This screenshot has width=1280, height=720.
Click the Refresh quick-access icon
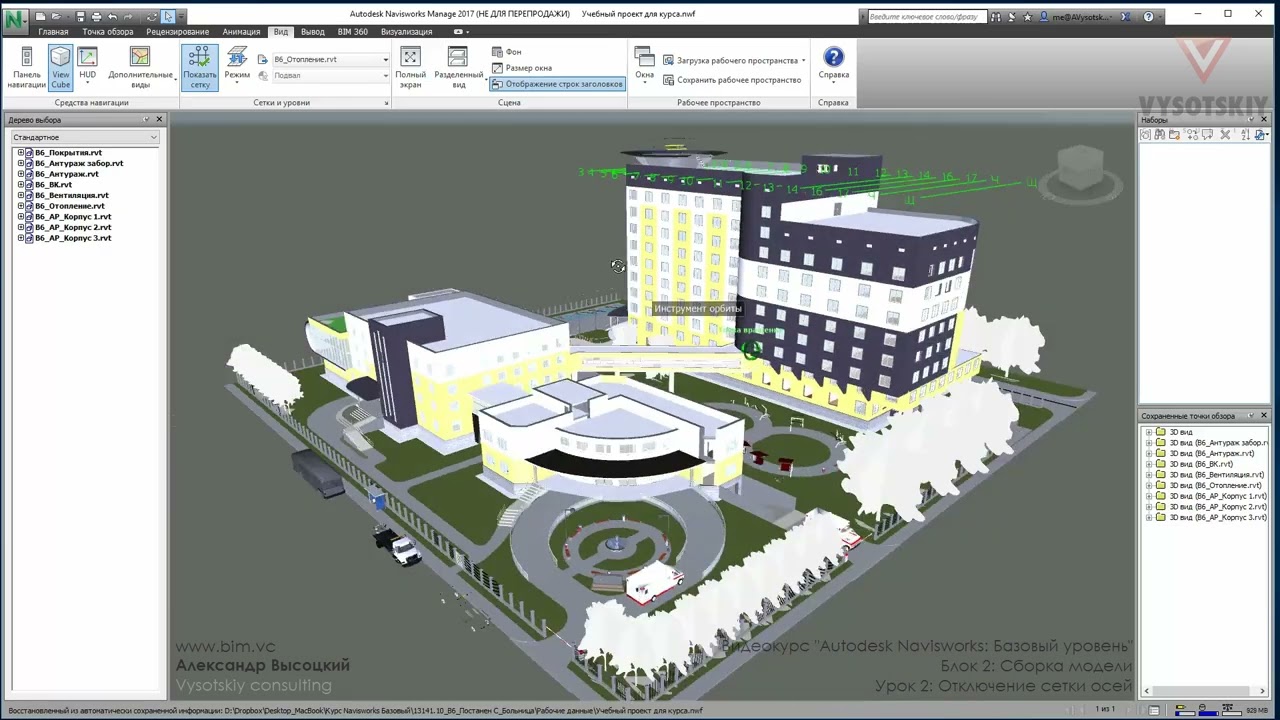coord(152,16)
